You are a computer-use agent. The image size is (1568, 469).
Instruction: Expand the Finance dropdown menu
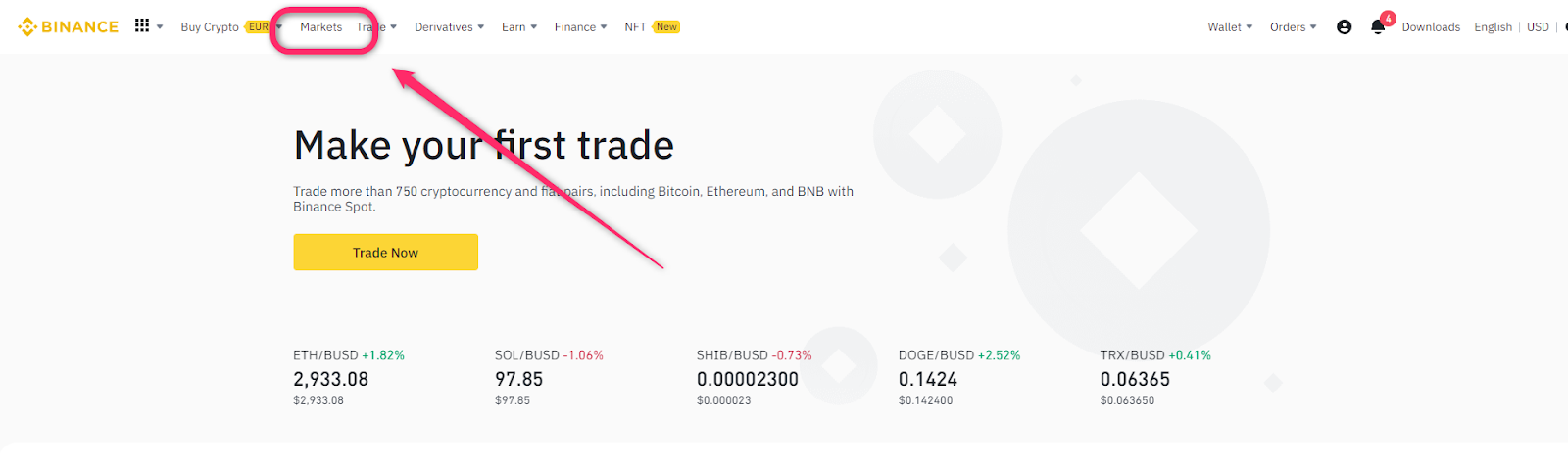point(580,27)
